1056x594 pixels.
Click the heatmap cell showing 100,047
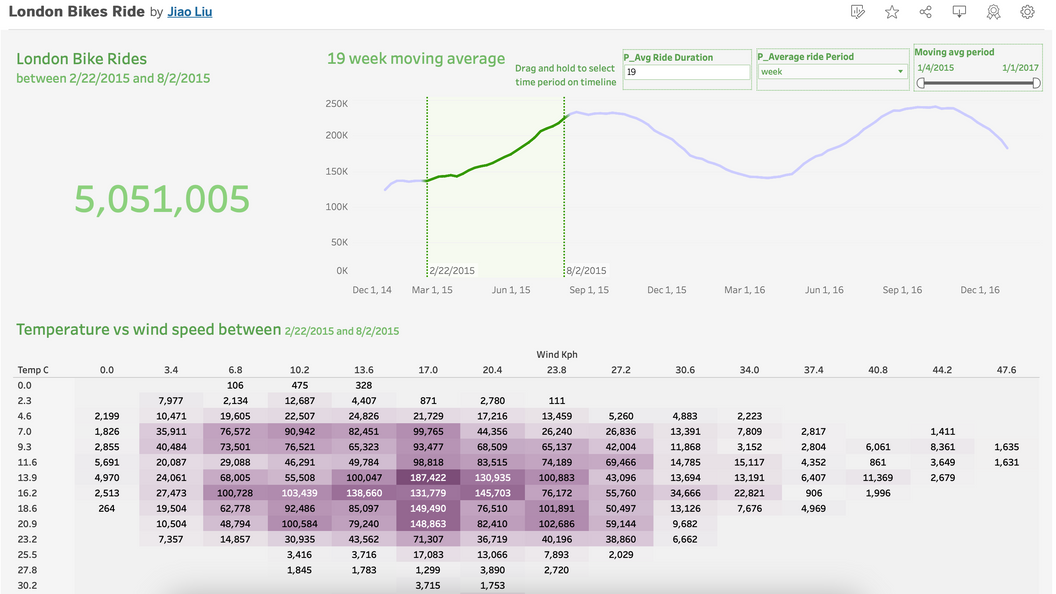click(364, 477)
